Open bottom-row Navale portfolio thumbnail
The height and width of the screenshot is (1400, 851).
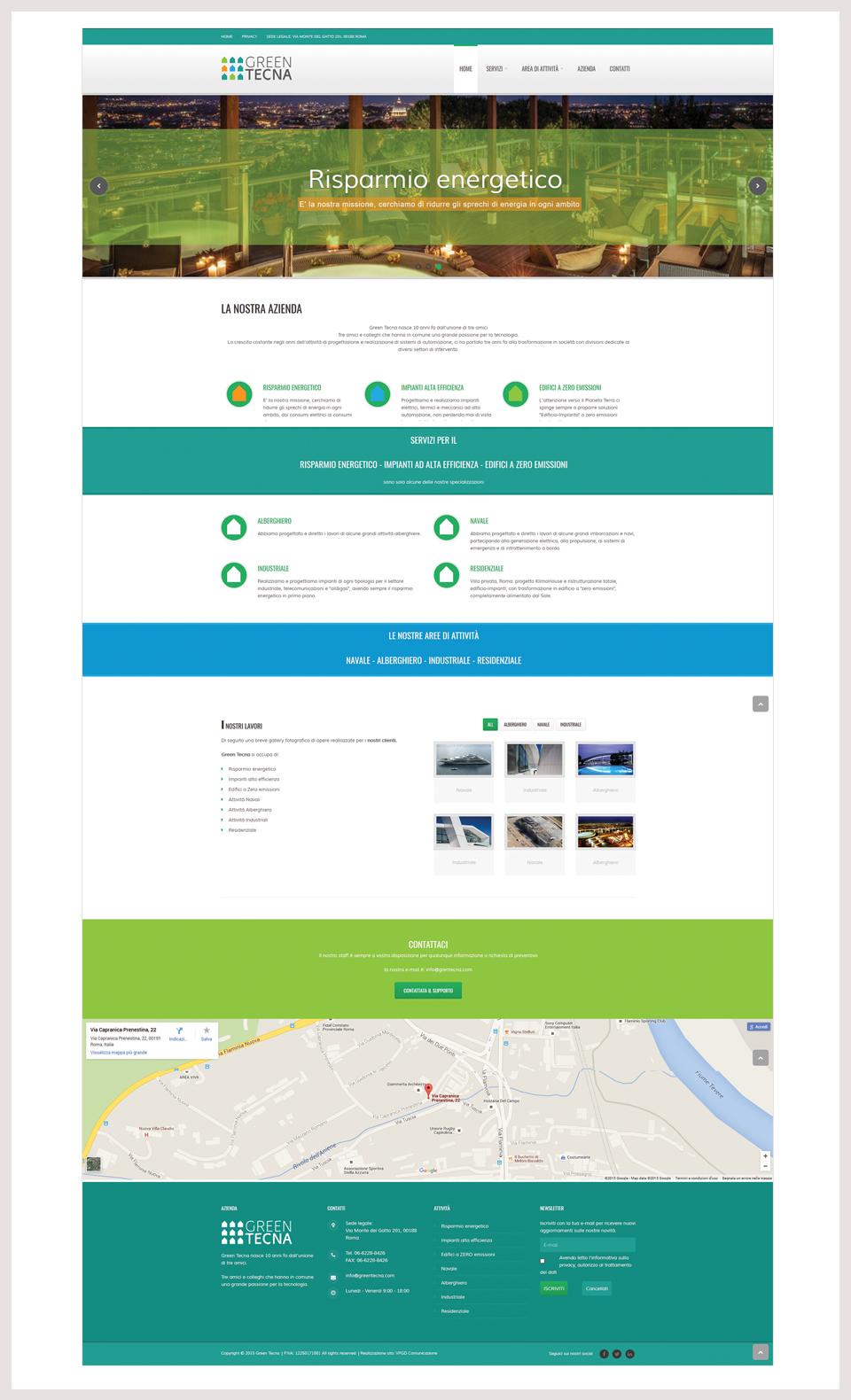tap(535, 832)
